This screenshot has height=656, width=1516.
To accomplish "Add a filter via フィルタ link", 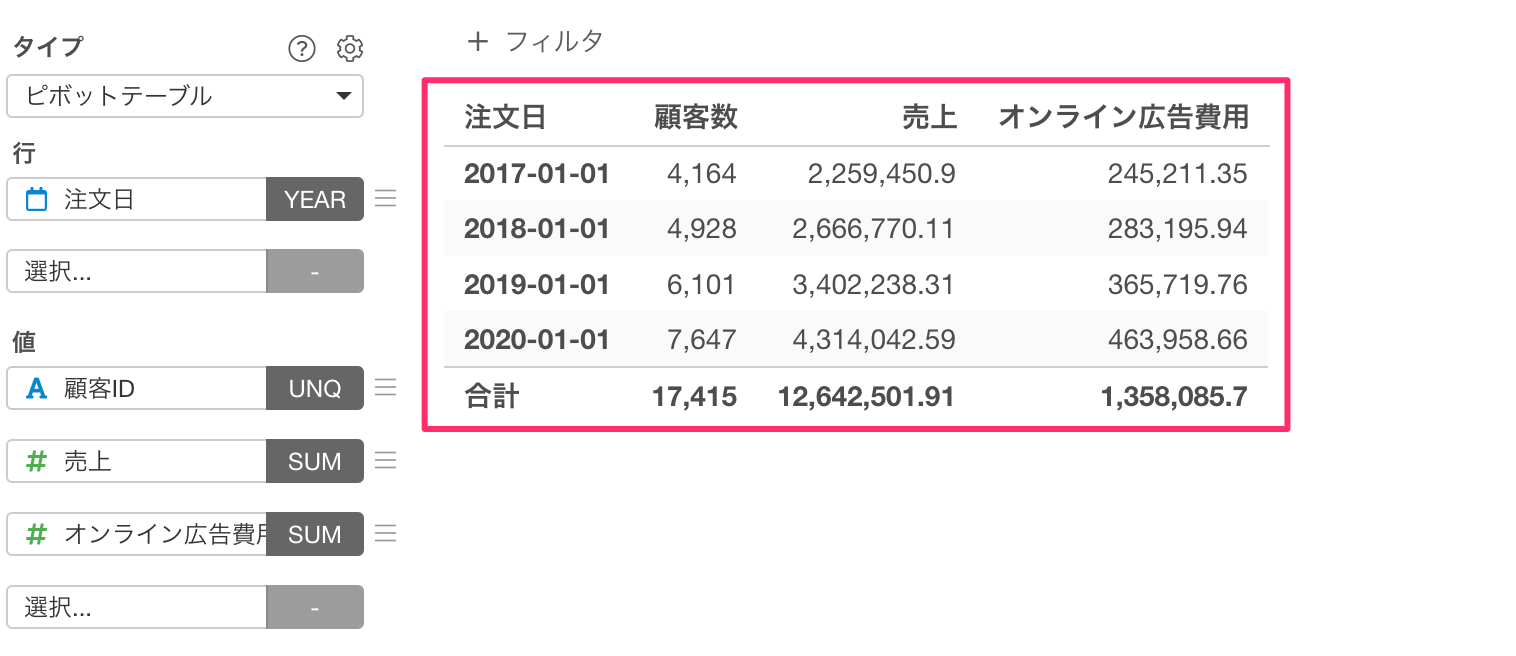I will 555,41.
